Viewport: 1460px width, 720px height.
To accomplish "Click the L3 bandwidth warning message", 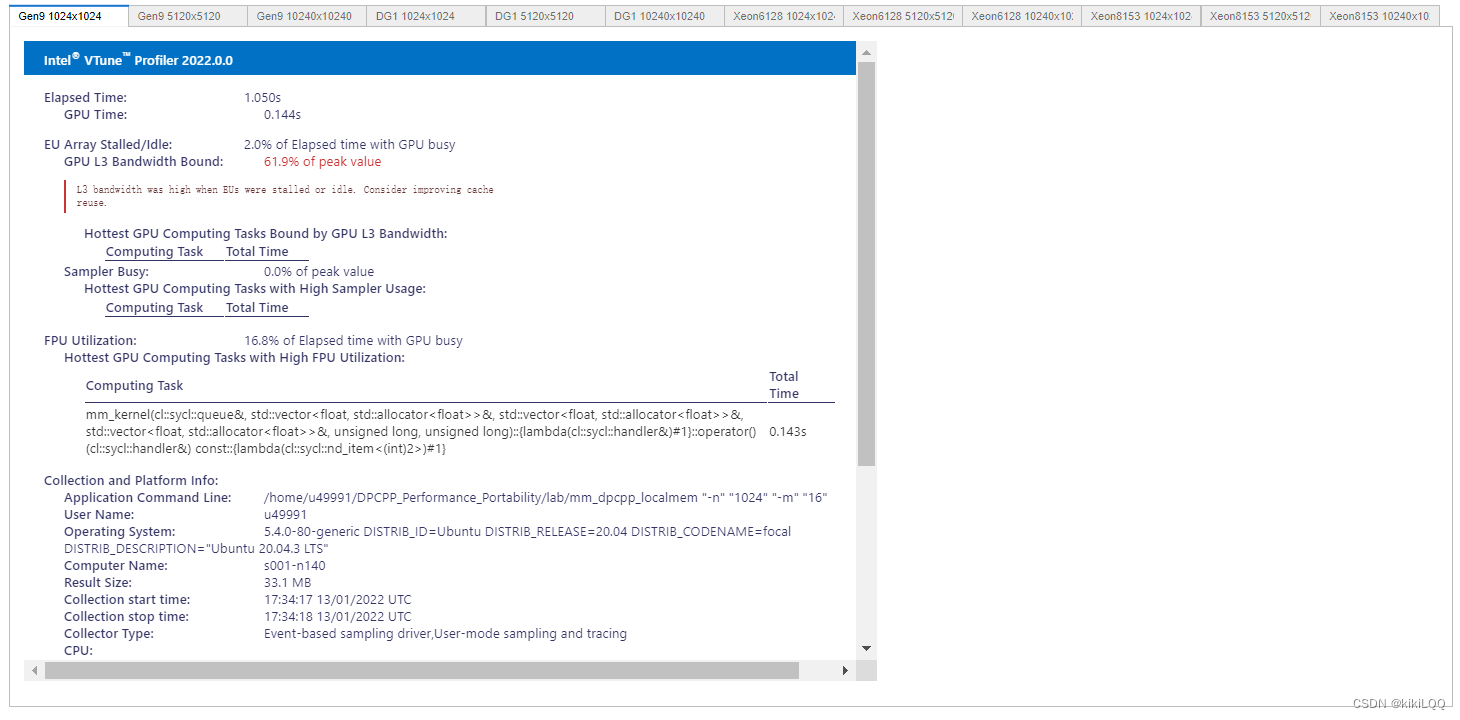I will click(x=285, y=196).
